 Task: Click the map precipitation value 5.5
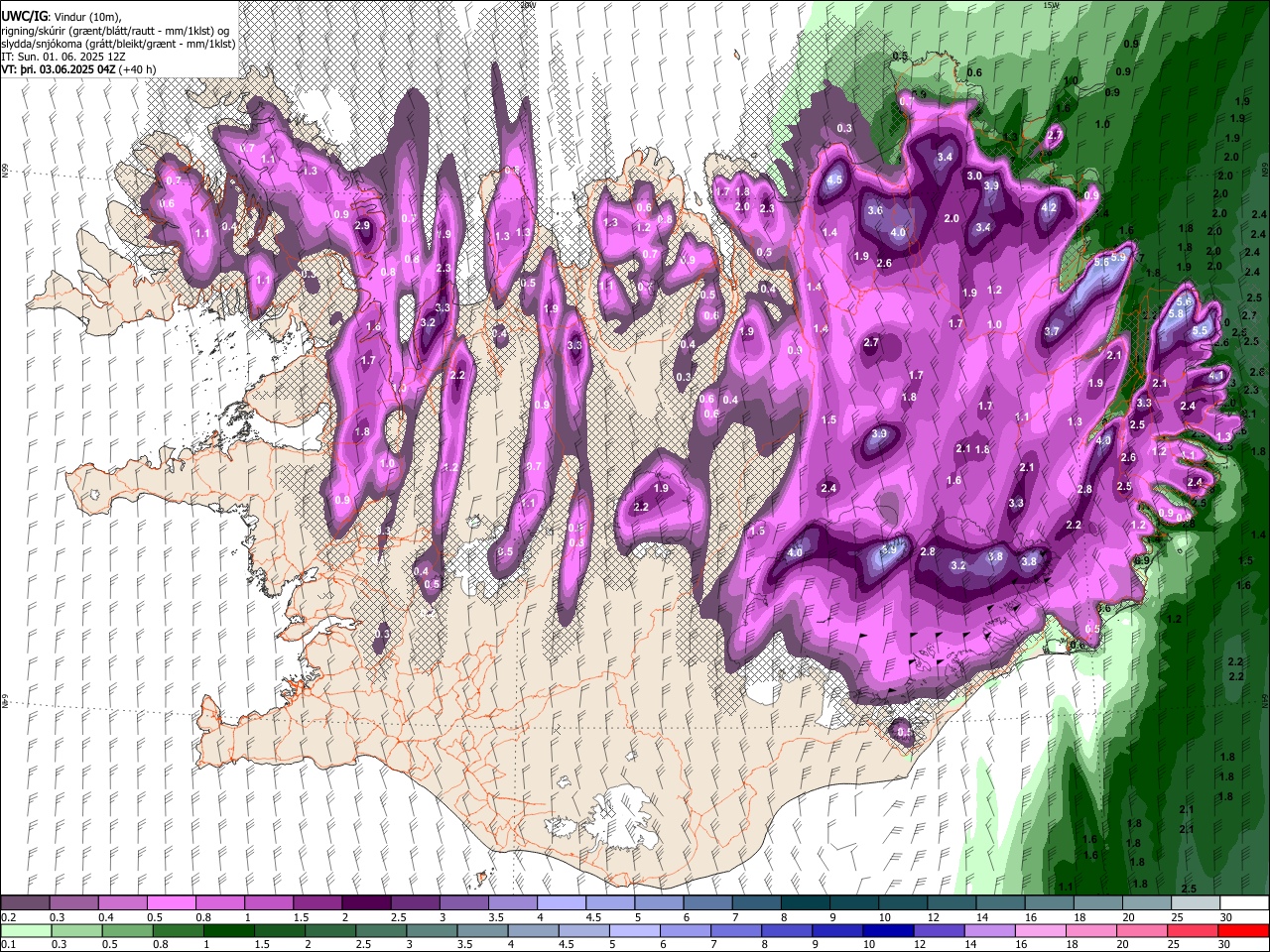click(1200, 331)
